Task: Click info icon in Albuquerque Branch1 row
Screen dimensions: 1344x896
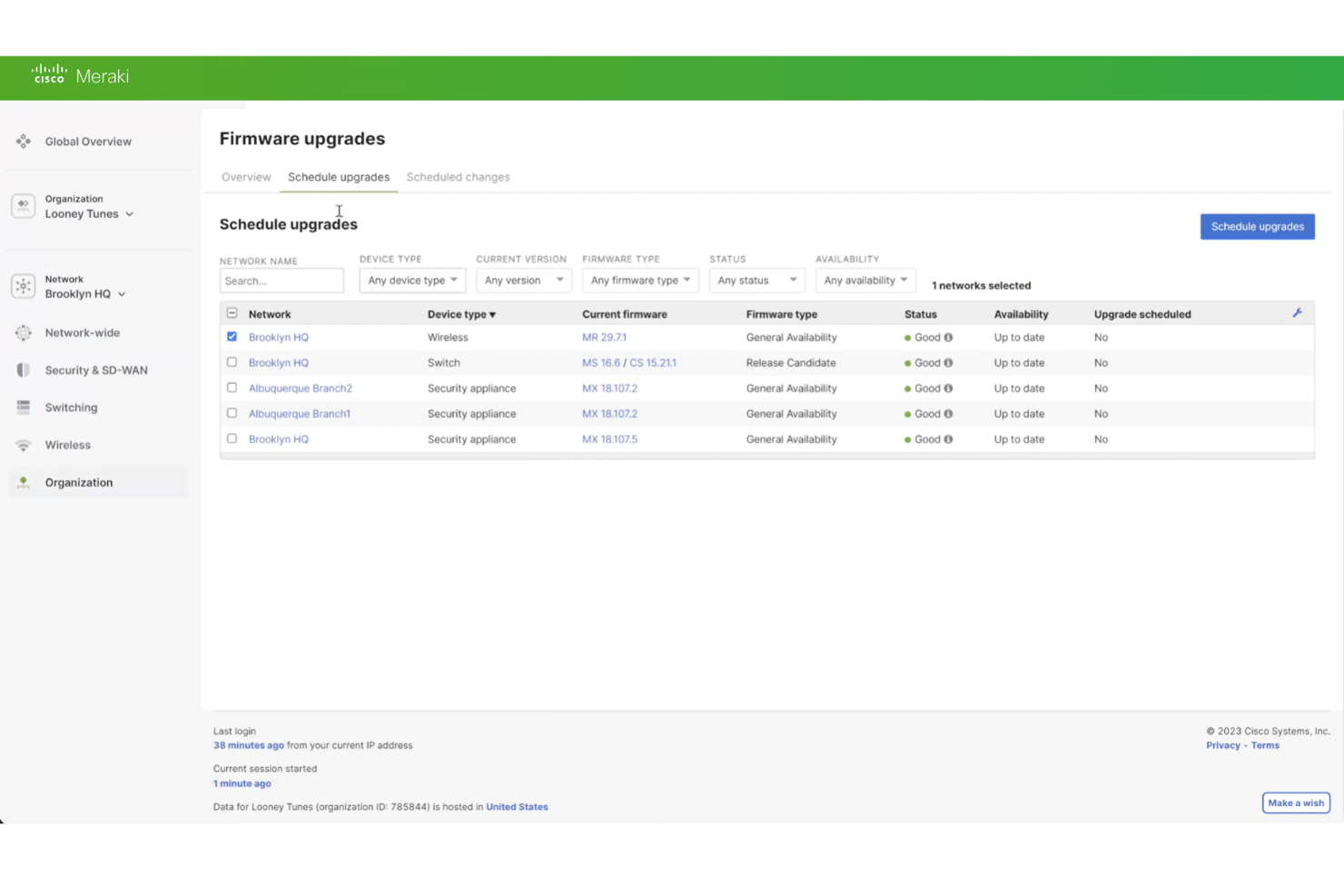Action: click(948, 413)
